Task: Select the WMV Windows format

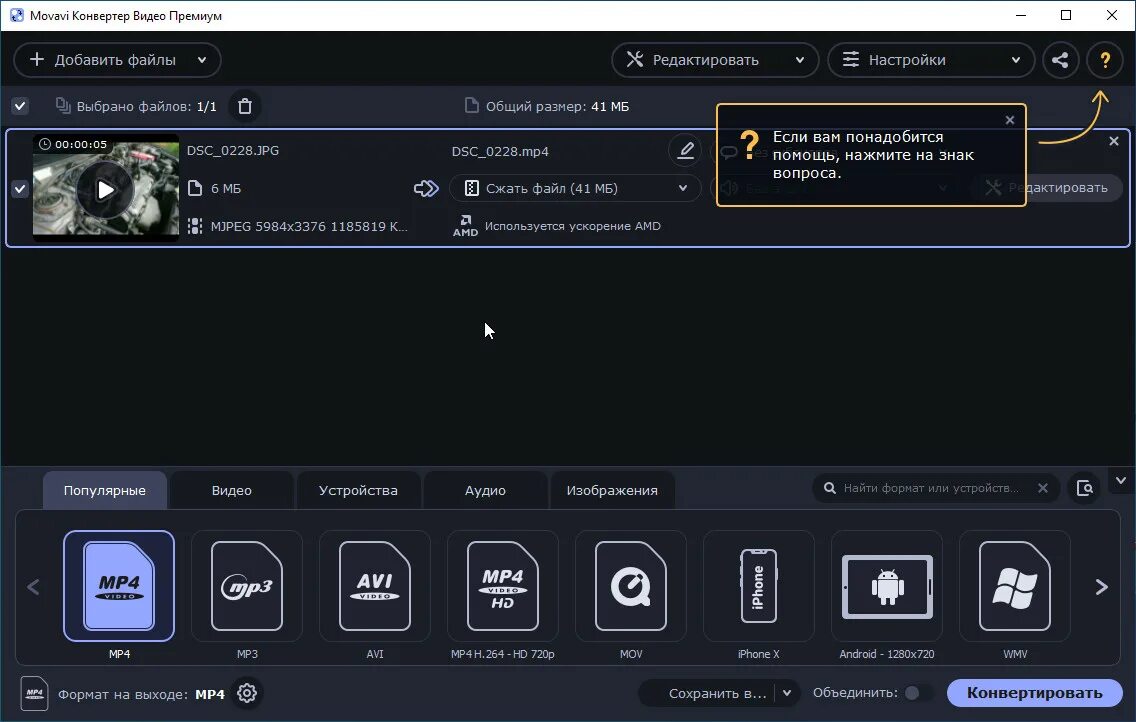Action: click(1015, 586)
